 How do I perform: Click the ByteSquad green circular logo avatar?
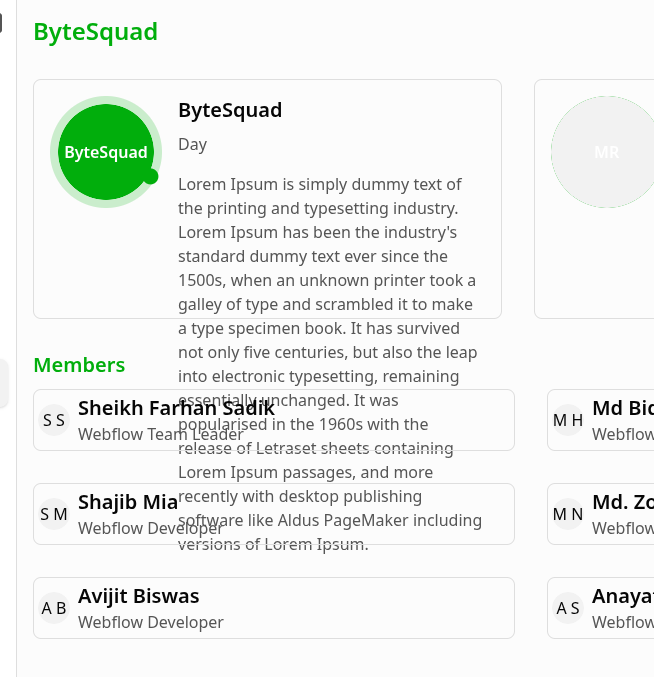(x=105, y=152)
